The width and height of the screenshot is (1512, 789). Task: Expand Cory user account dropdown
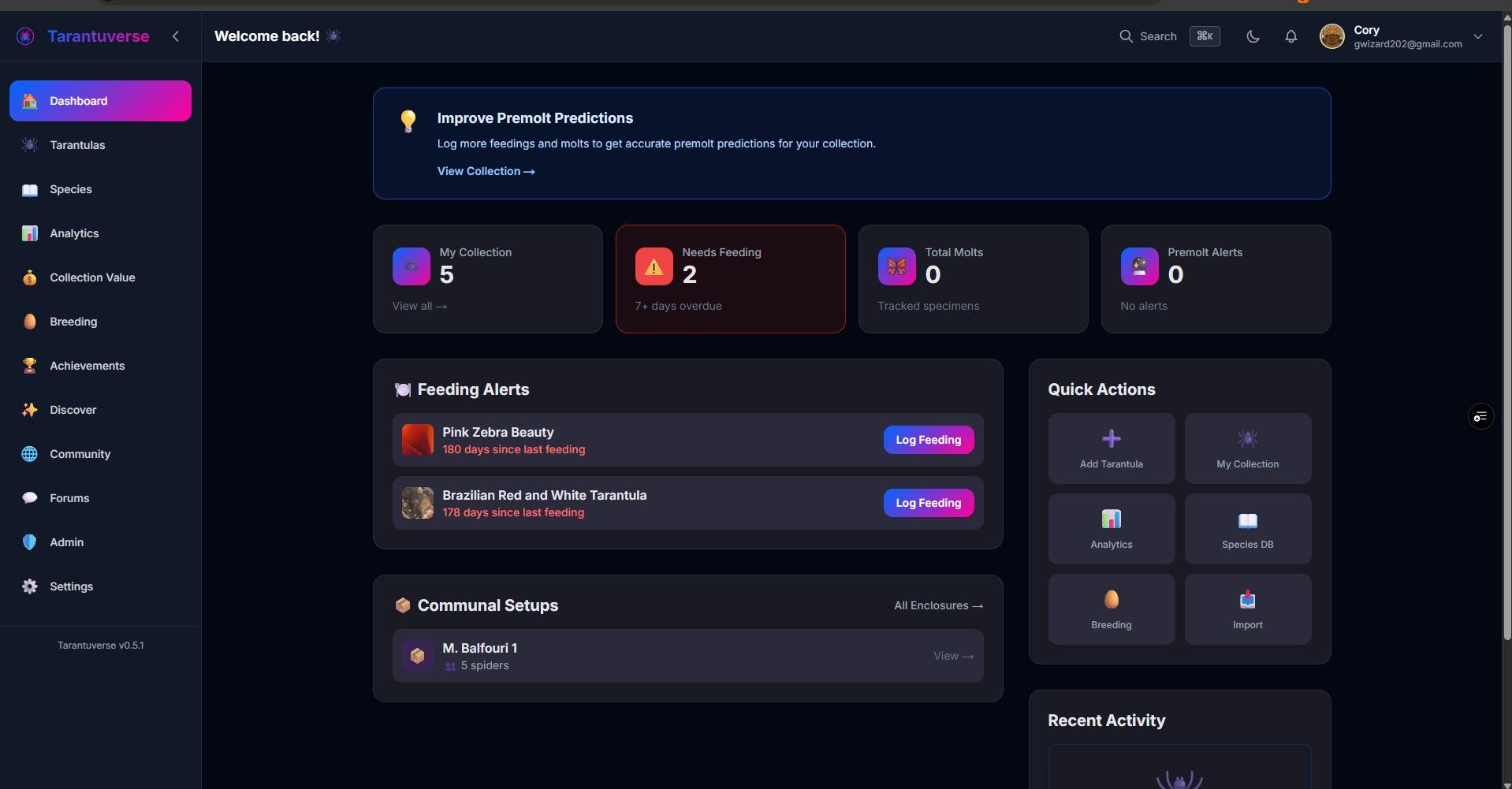[1478, 36]
